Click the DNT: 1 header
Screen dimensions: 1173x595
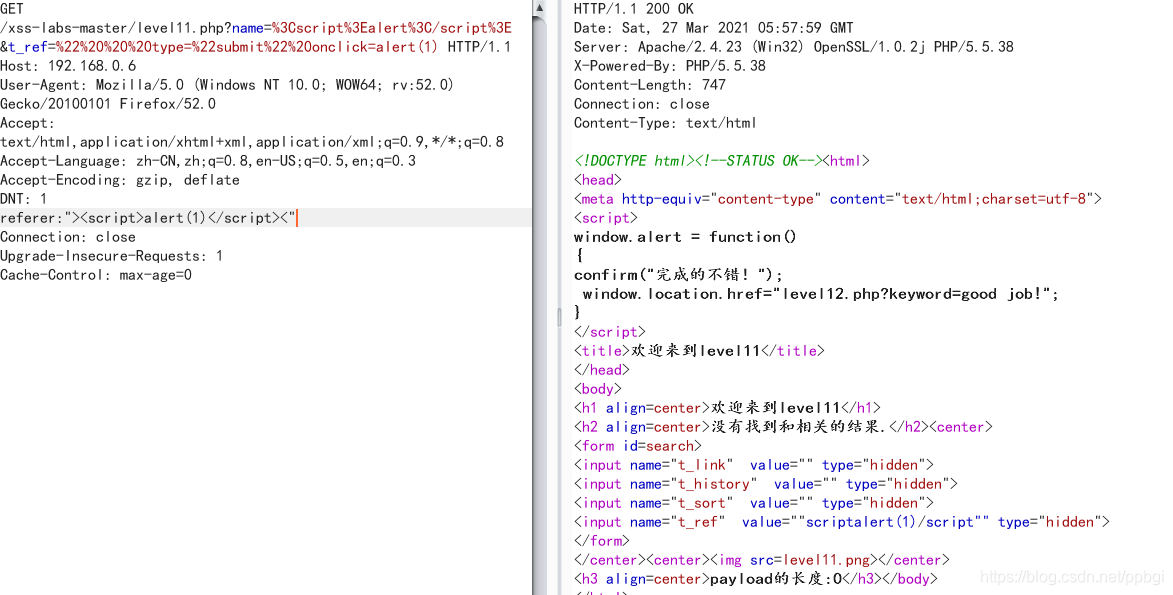pyautogui.click(x=23, y=199)
